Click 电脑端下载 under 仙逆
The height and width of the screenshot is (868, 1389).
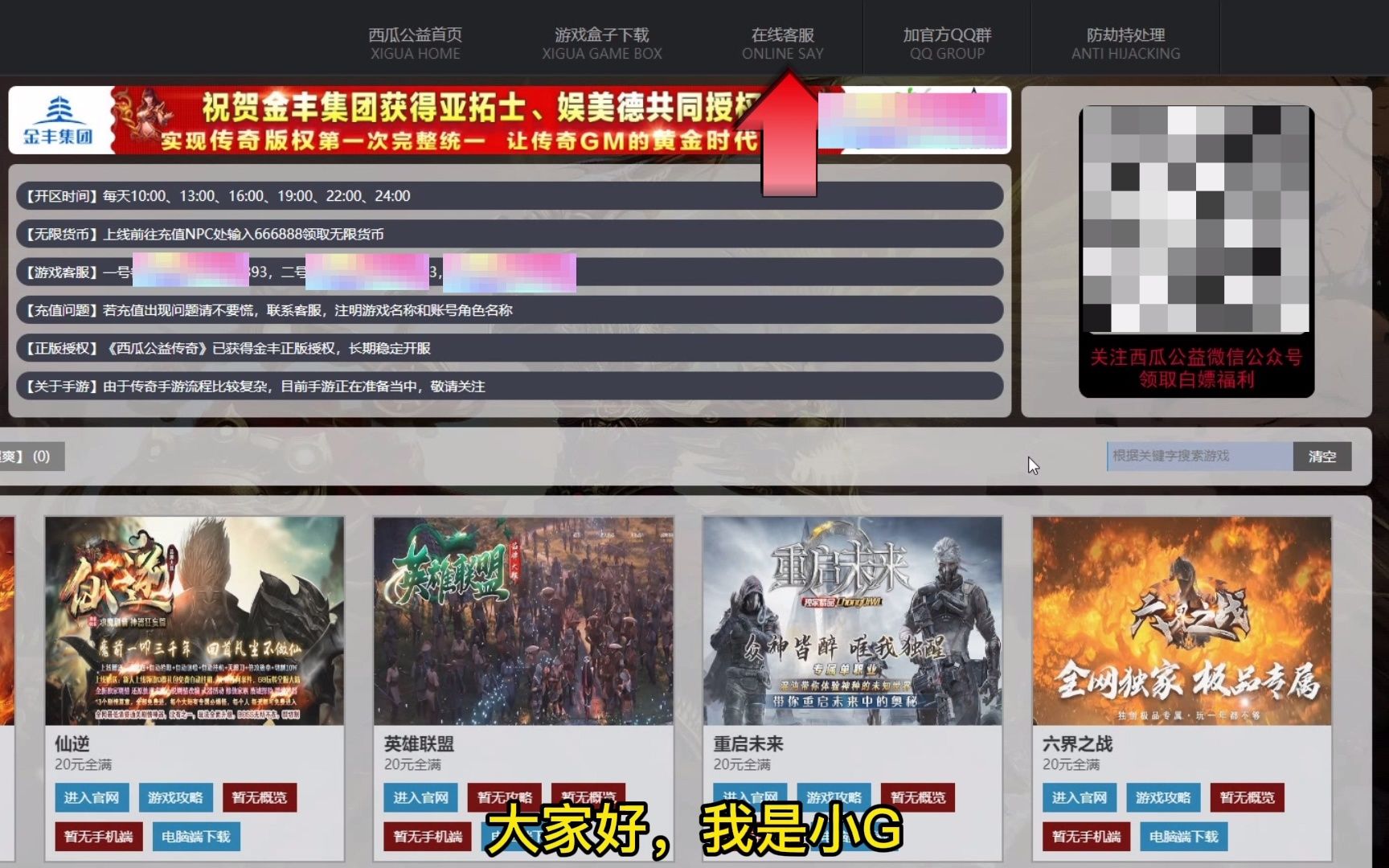coord(196,837)
